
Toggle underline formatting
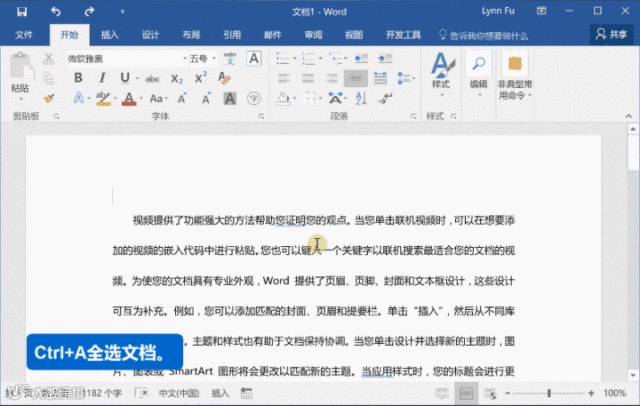124,78
